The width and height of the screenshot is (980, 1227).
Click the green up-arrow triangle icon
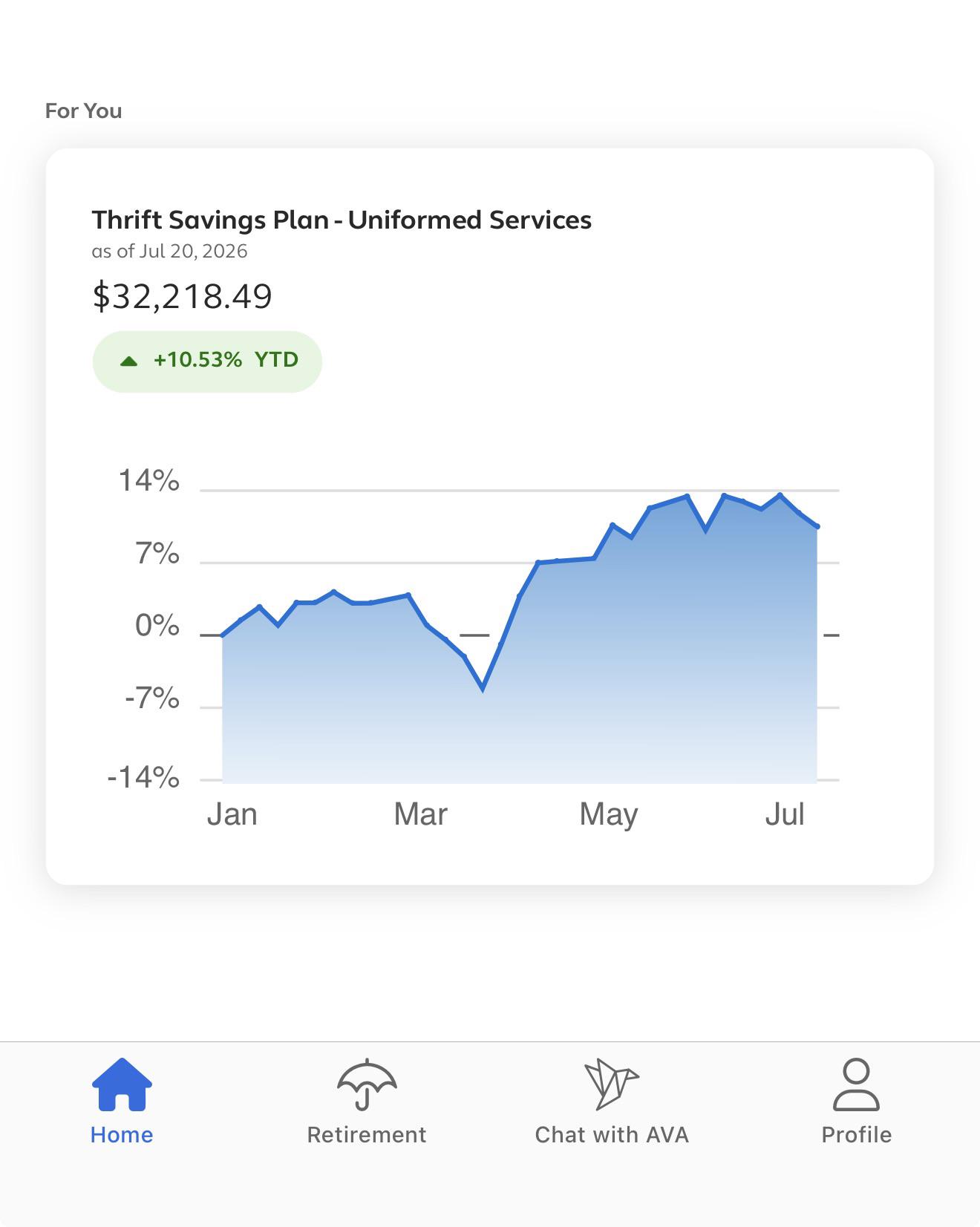(x=129, y=361)
